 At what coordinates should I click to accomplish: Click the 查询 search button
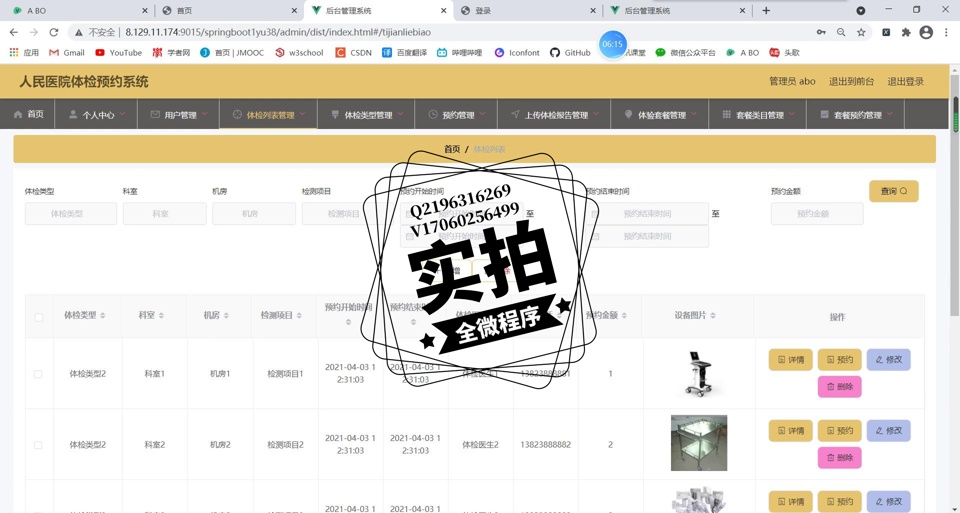point(893,191)
